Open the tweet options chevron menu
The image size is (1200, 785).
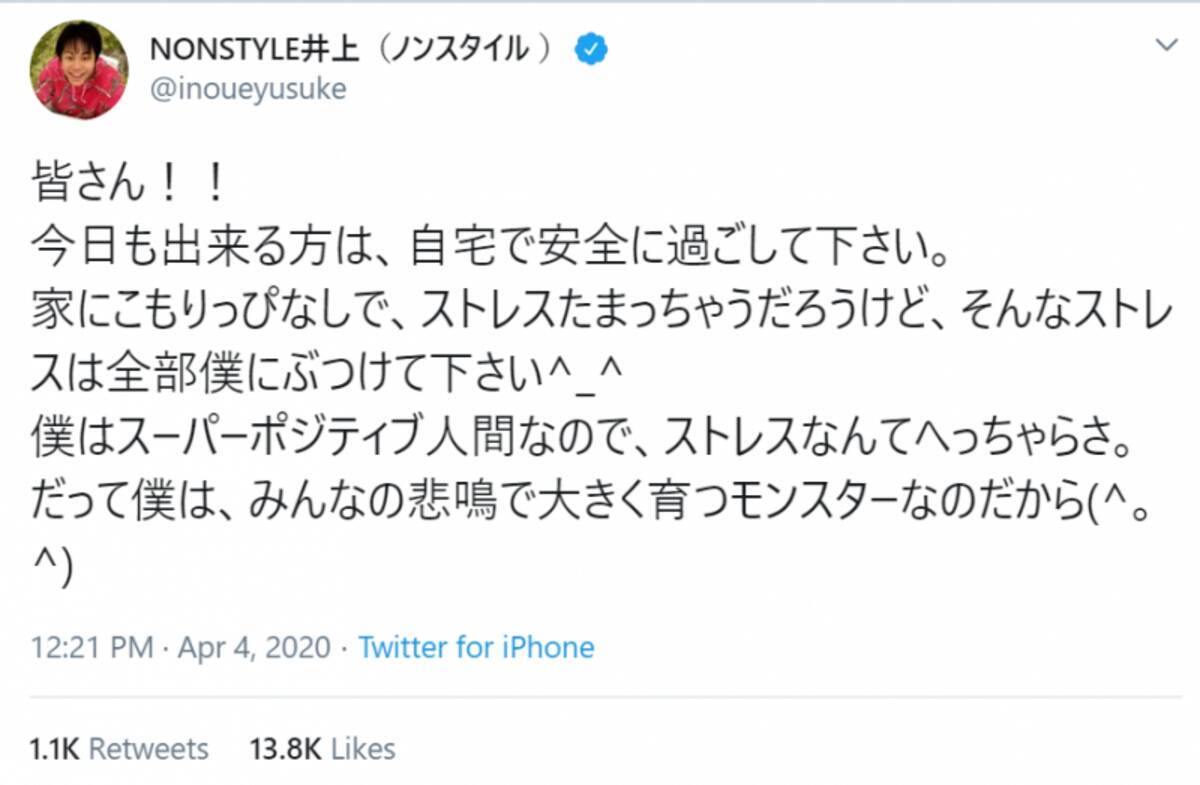1166,45
